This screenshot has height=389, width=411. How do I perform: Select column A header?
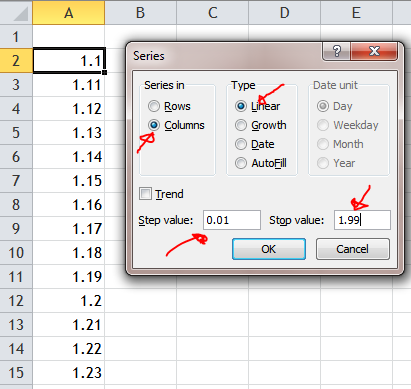point(69,13)
